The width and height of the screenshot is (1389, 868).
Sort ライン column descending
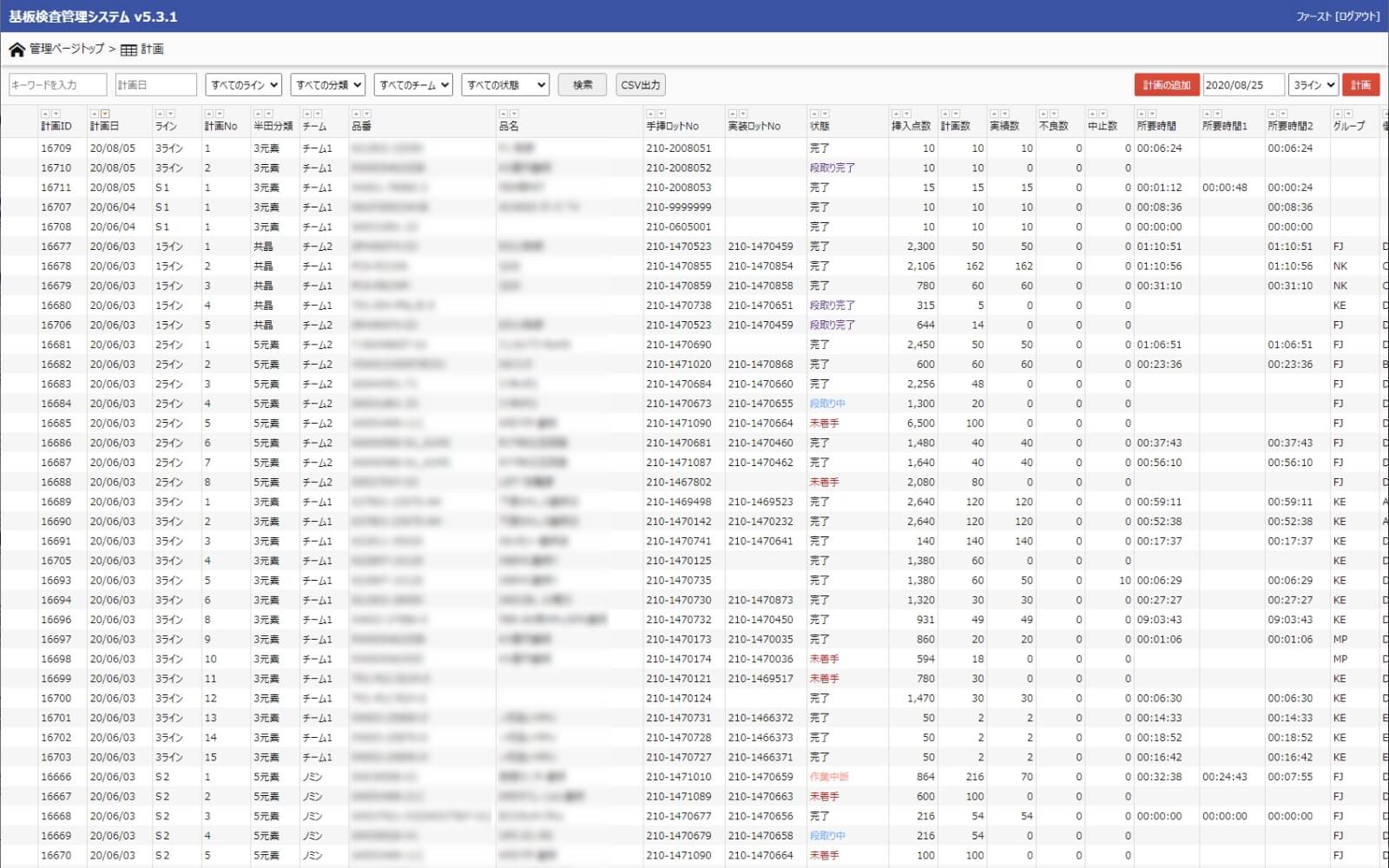pos(170,115)
